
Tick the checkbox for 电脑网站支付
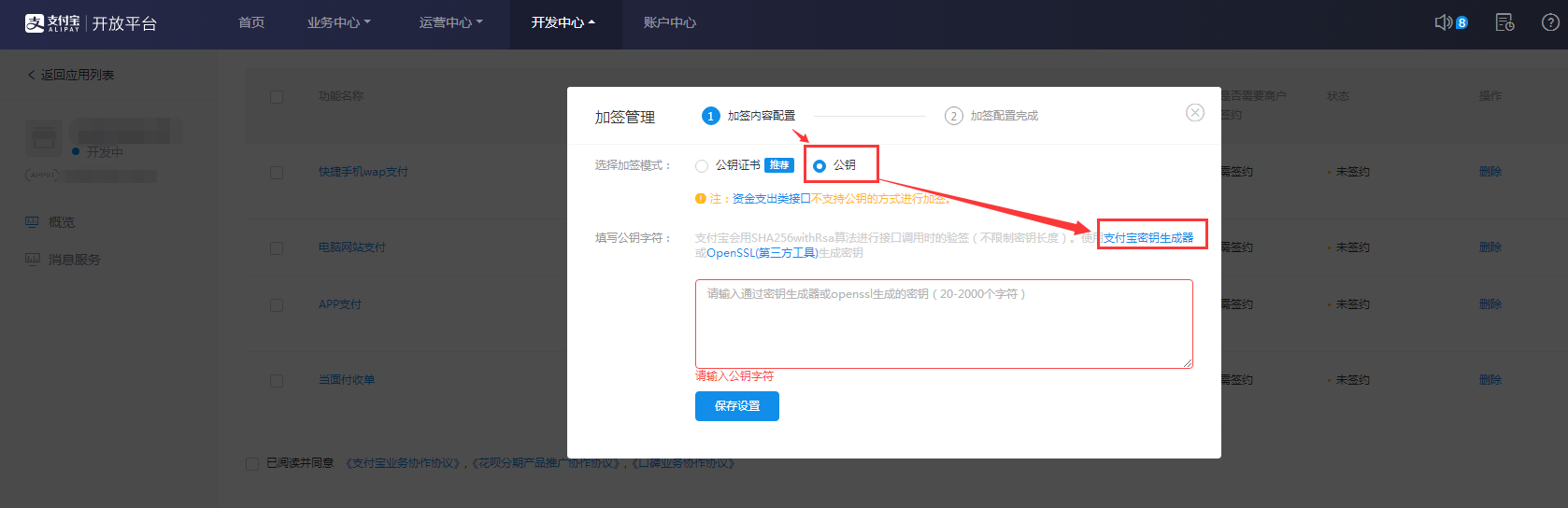[277, 248]
